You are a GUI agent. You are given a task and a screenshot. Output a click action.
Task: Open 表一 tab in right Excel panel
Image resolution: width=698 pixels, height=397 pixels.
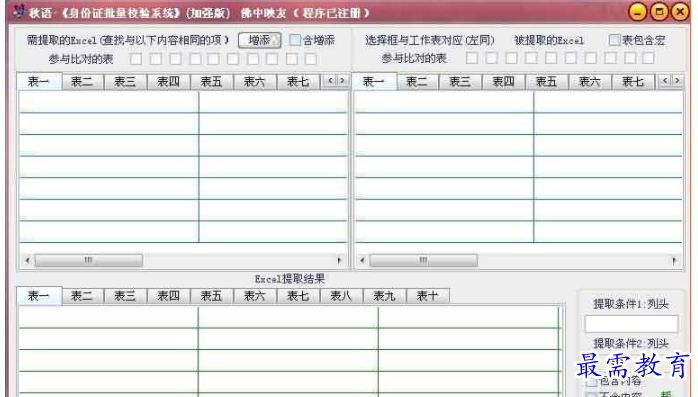pyautogui.click(x=374, y=81)
